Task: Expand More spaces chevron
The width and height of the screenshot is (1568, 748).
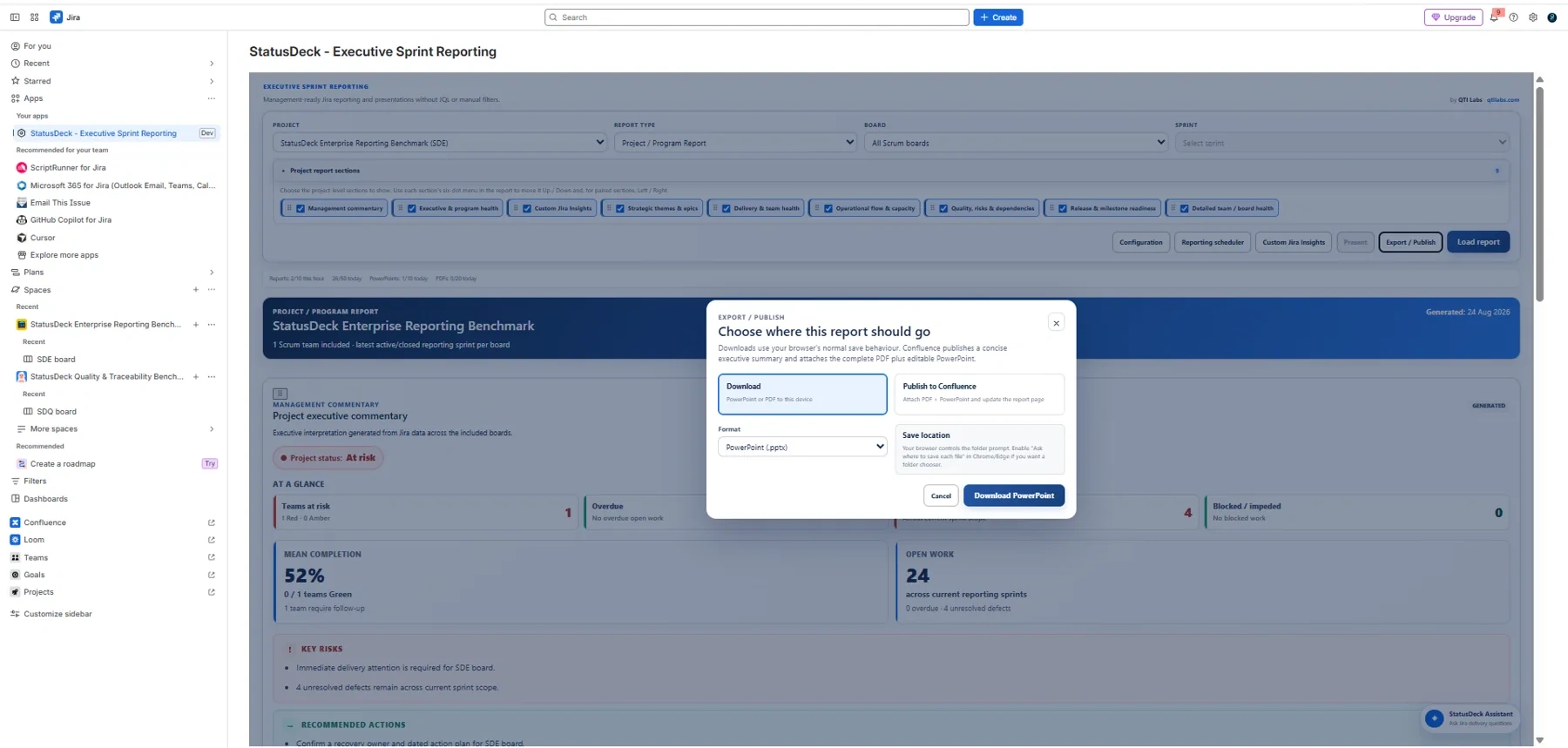Action: click(x=212, y=429)
